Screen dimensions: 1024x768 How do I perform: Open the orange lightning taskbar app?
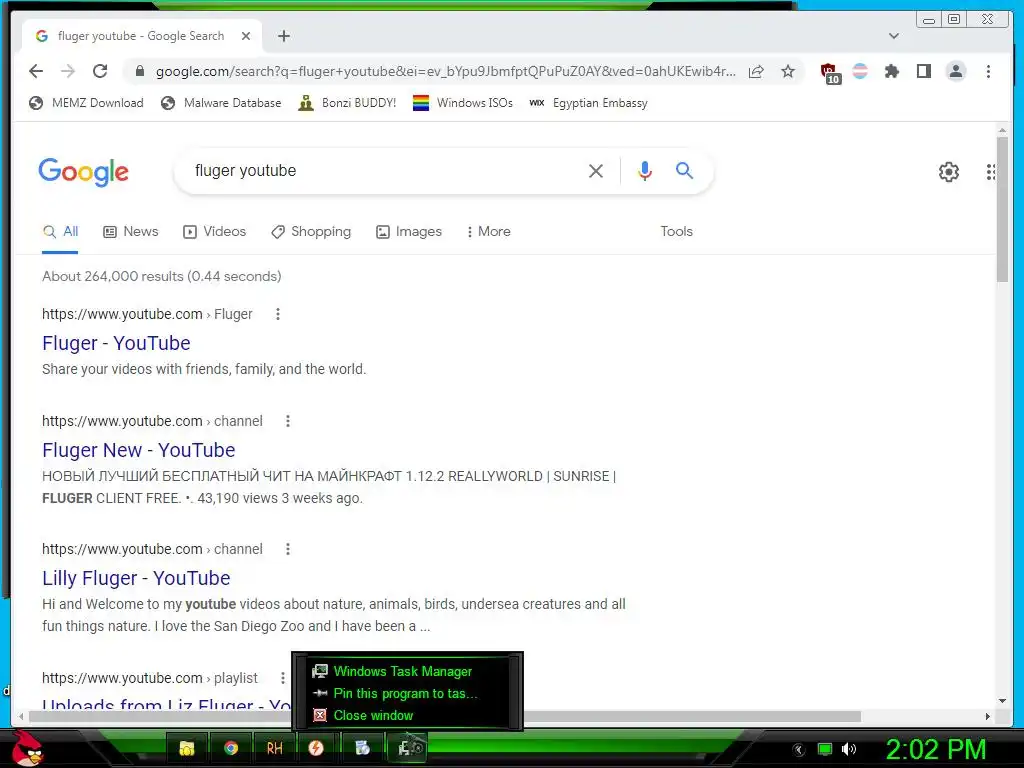[x=316, y=748]
